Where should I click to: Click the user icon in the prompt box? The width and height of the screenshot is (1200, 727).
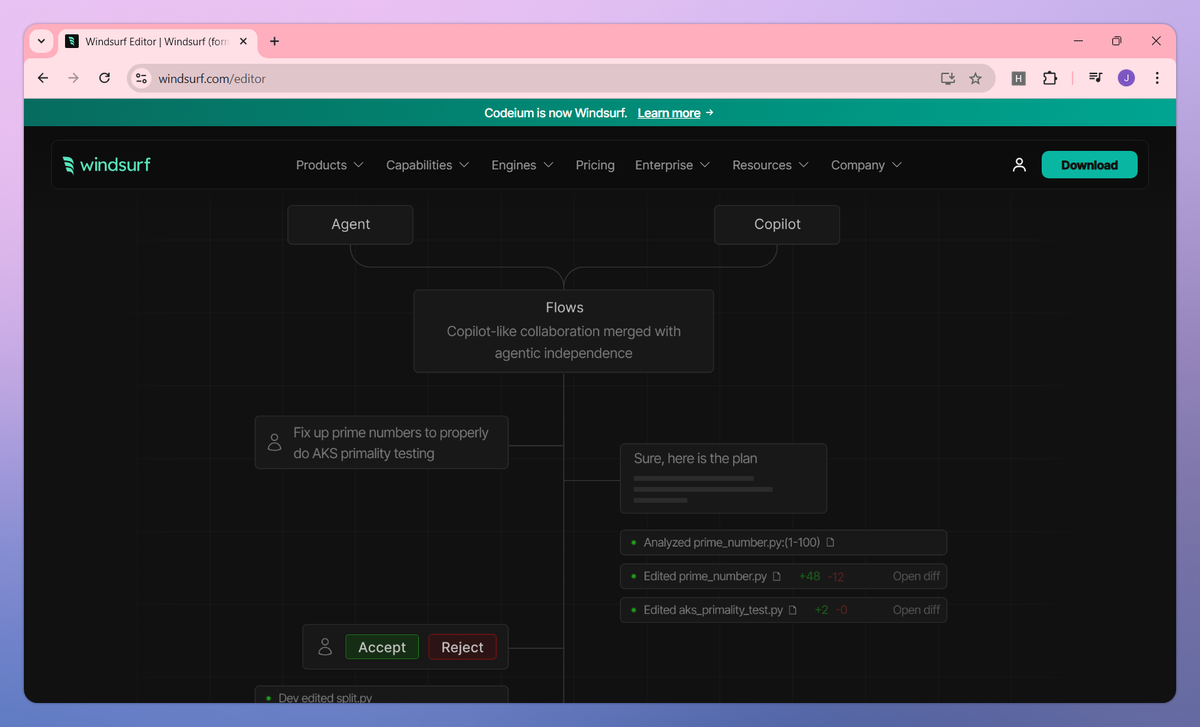(275, 442)
